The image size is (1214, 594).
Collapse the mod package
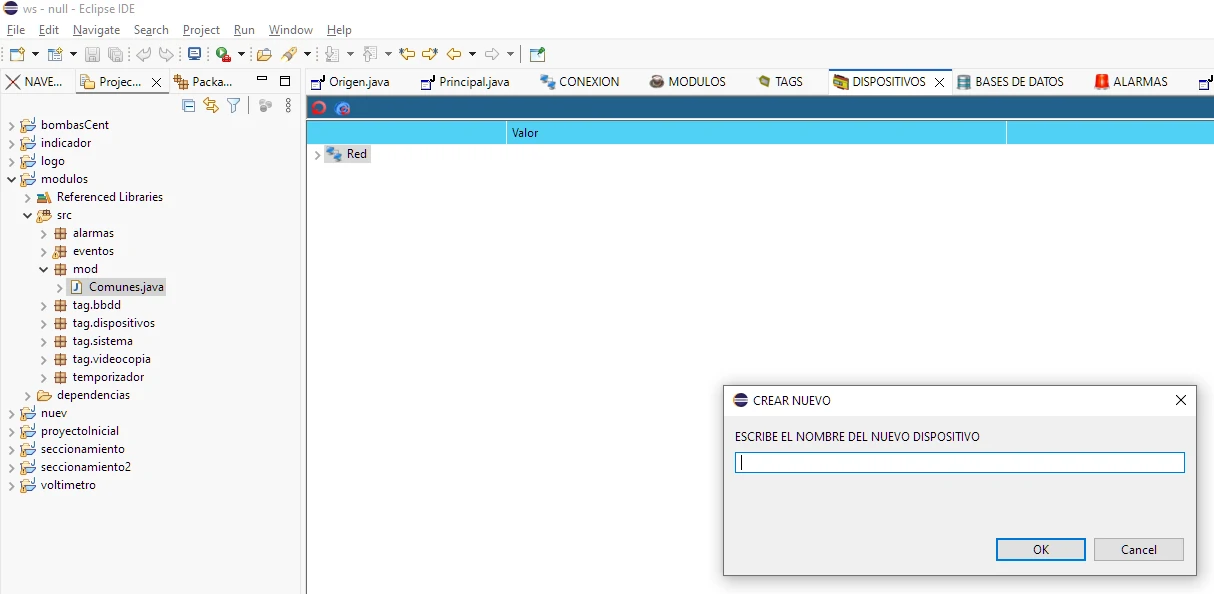point(43,269)
